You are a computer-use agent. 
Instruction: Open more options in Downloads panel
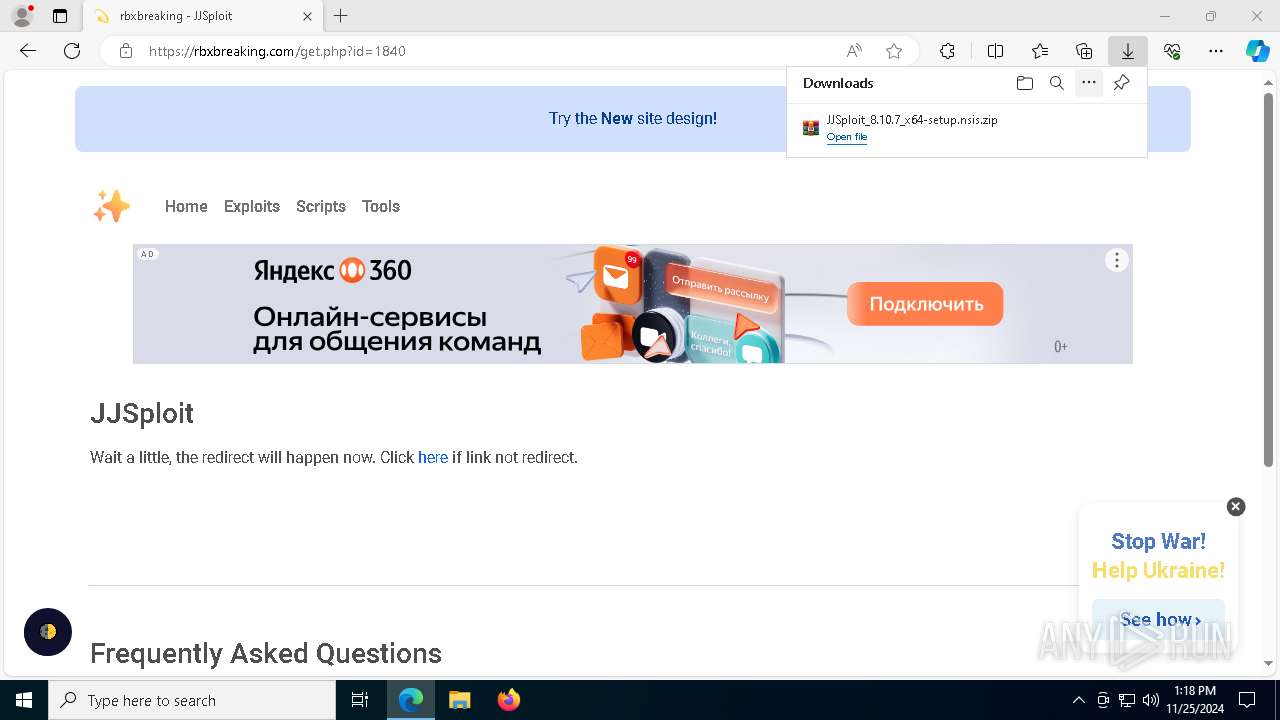pyautogui.click(x=1089, y=83)
